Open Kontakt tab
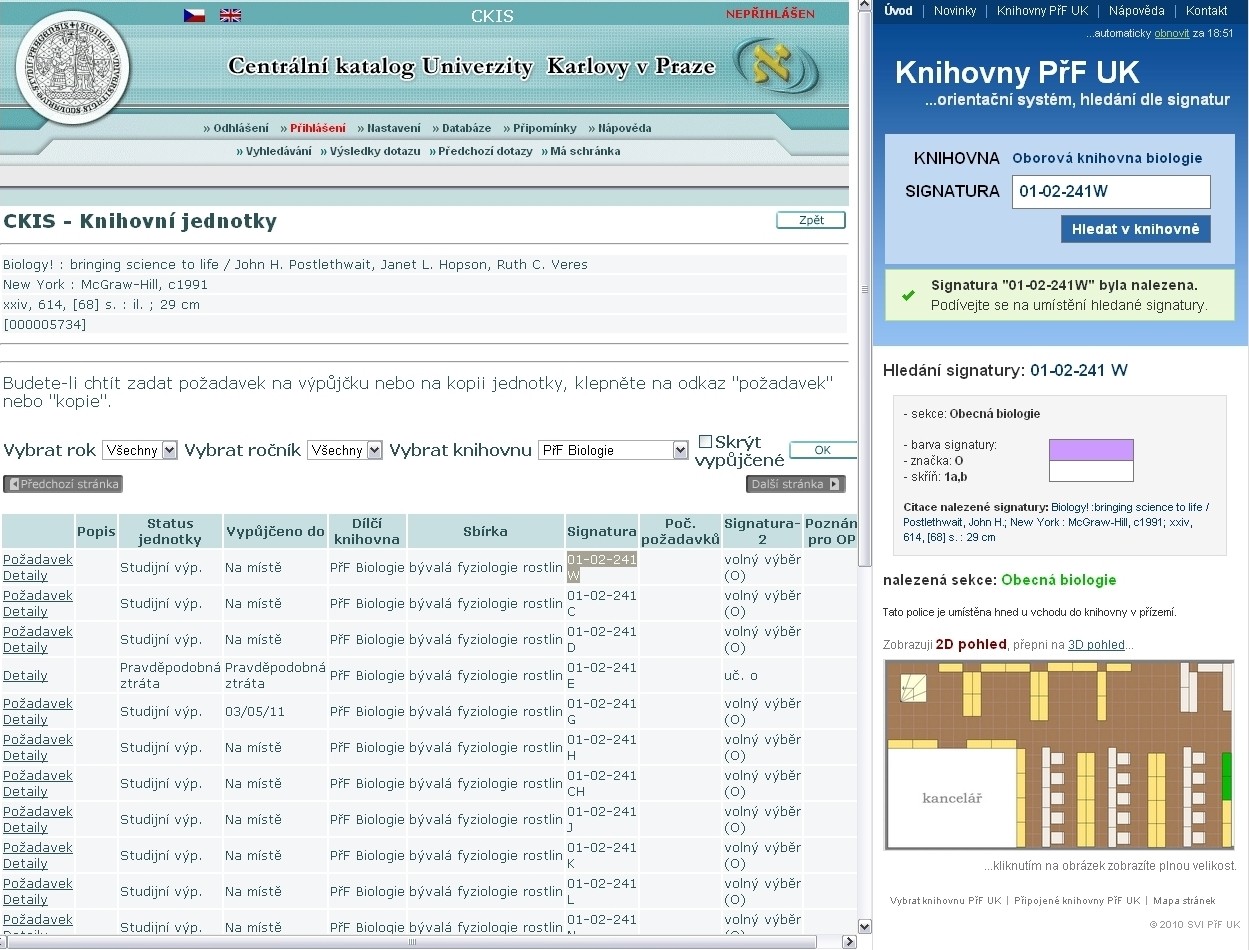 point(1206,11)
